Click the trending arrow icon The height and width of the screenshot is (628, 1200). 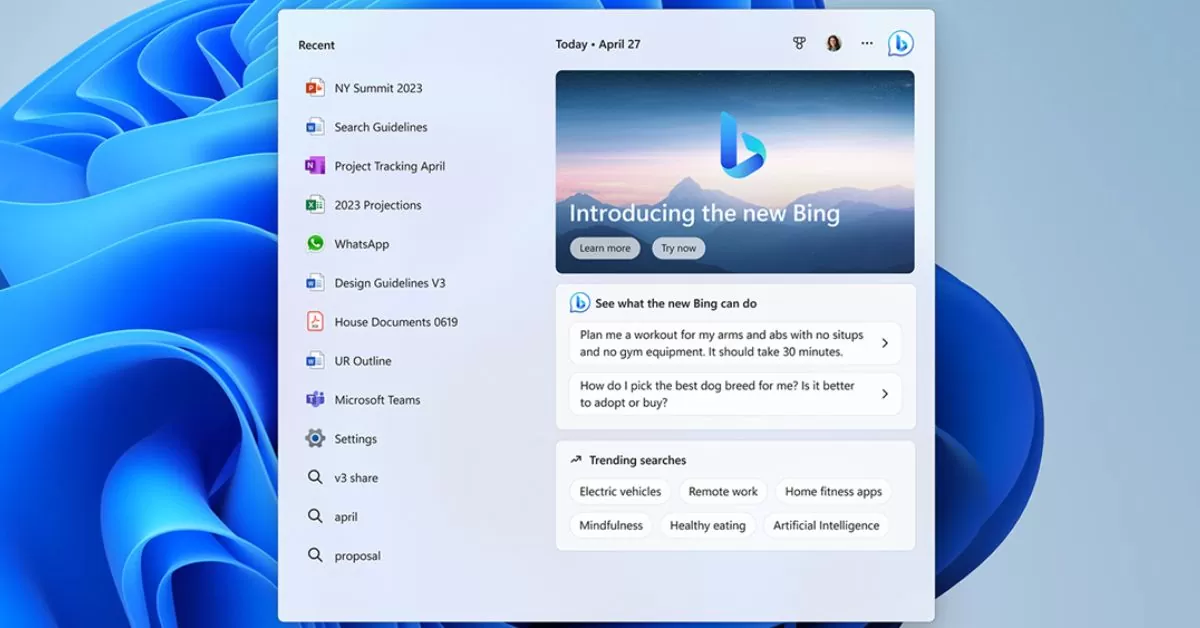coord(575,460)
